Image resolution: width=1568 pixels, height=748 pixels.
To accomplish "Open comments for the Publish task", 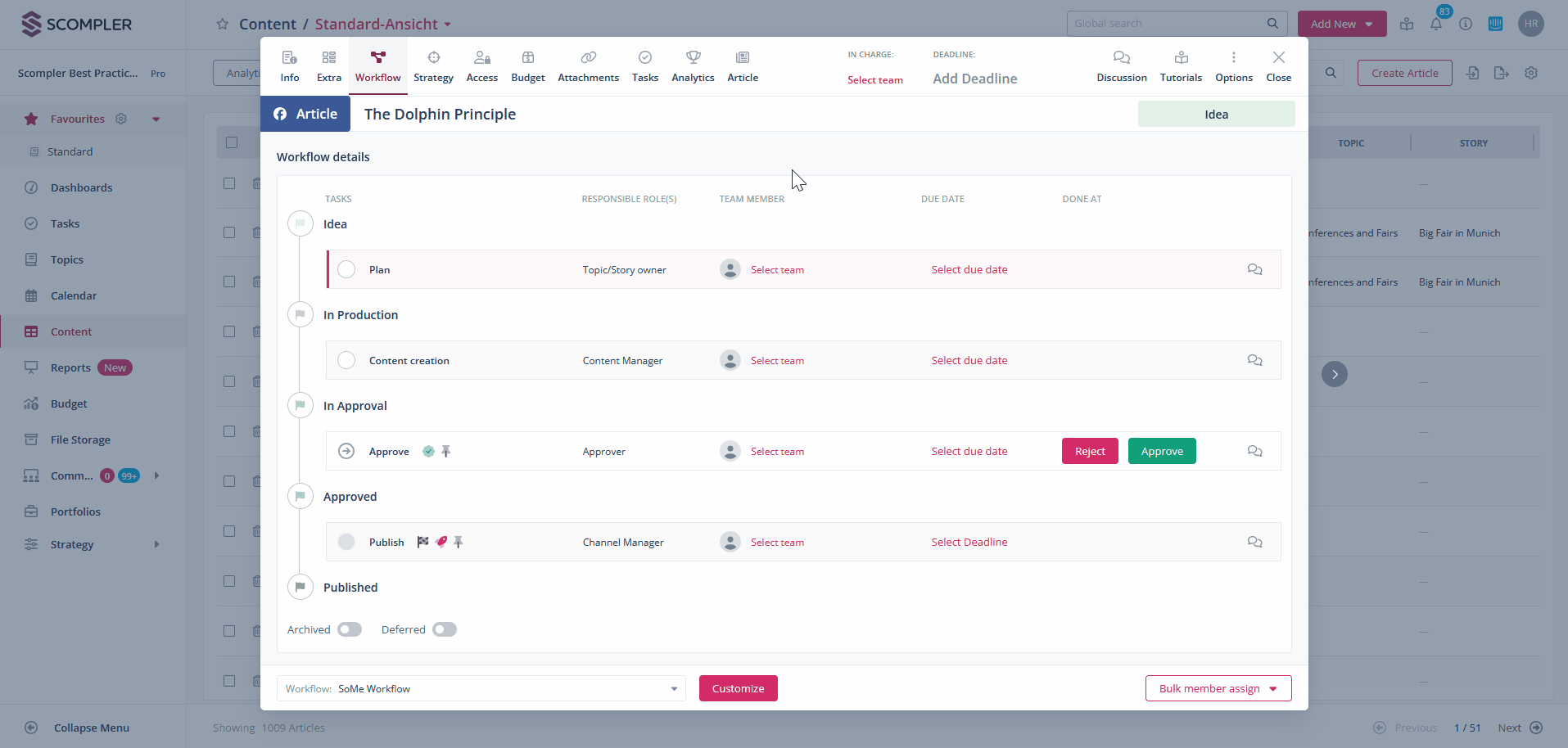I will tap(1254, 542).
